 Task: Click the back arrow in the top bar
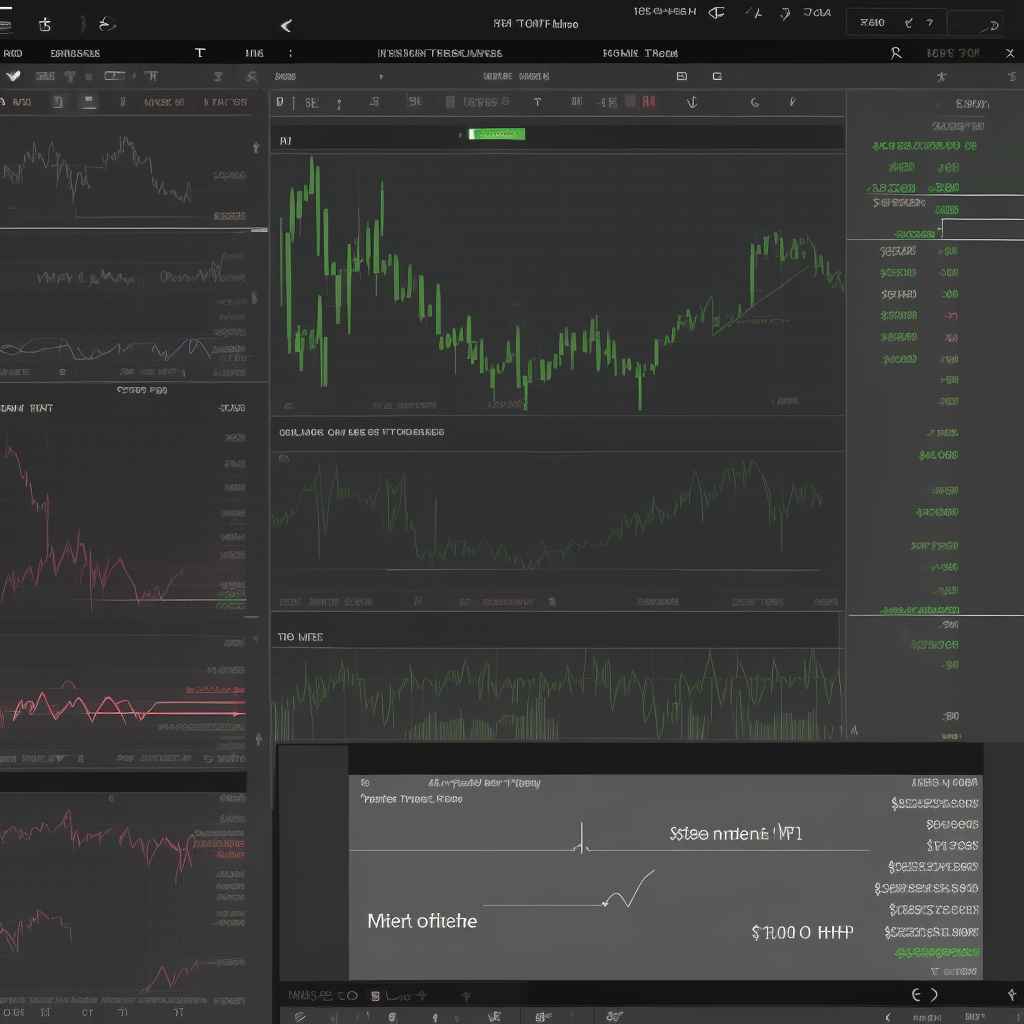[x=286, y=26]
